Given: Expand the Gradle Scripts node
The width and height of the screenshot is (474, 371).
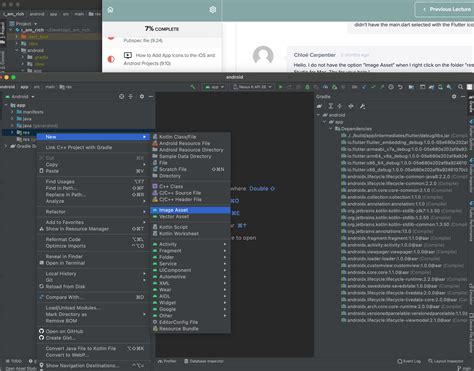Looking at the screenshot, I should pos(6,146).
